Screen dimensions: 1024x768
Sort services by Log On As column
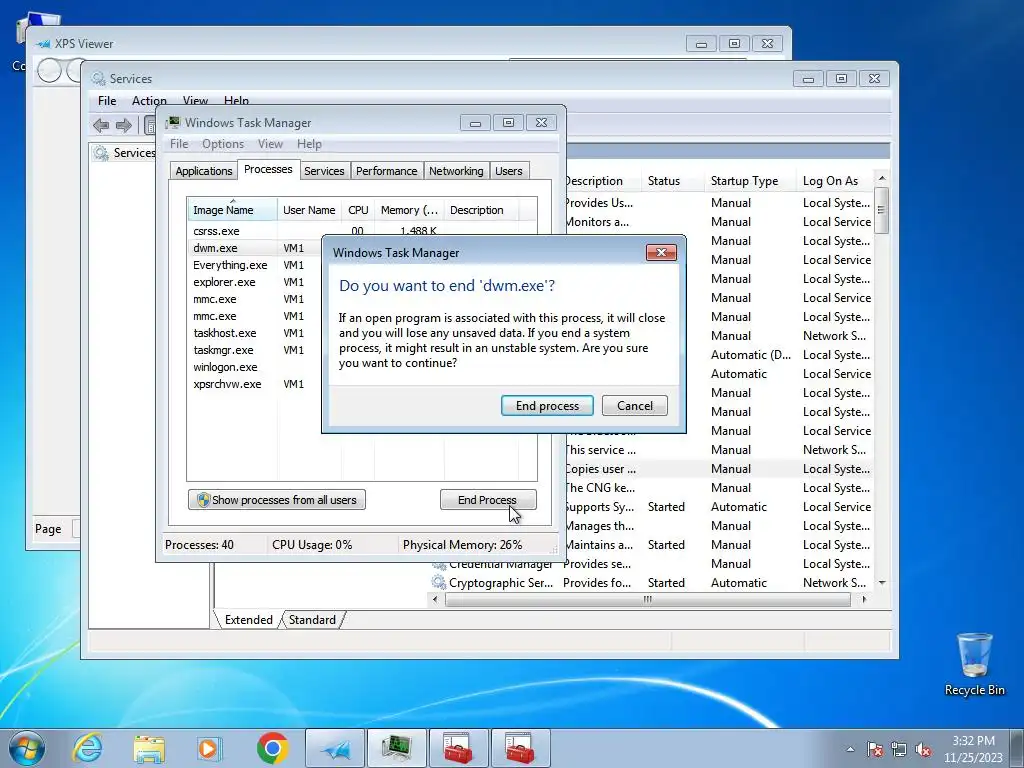coord(835,181)
